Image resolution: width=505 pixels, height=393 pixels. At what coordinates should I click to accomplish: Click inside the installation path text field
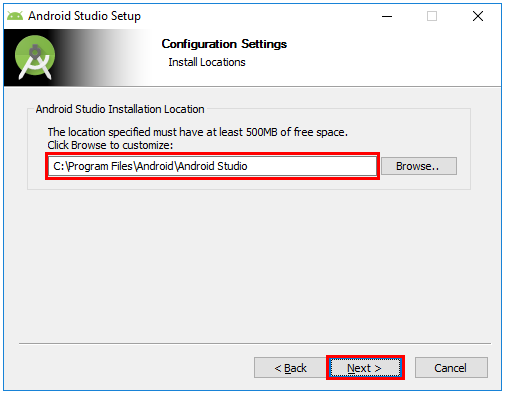point(212,166)
